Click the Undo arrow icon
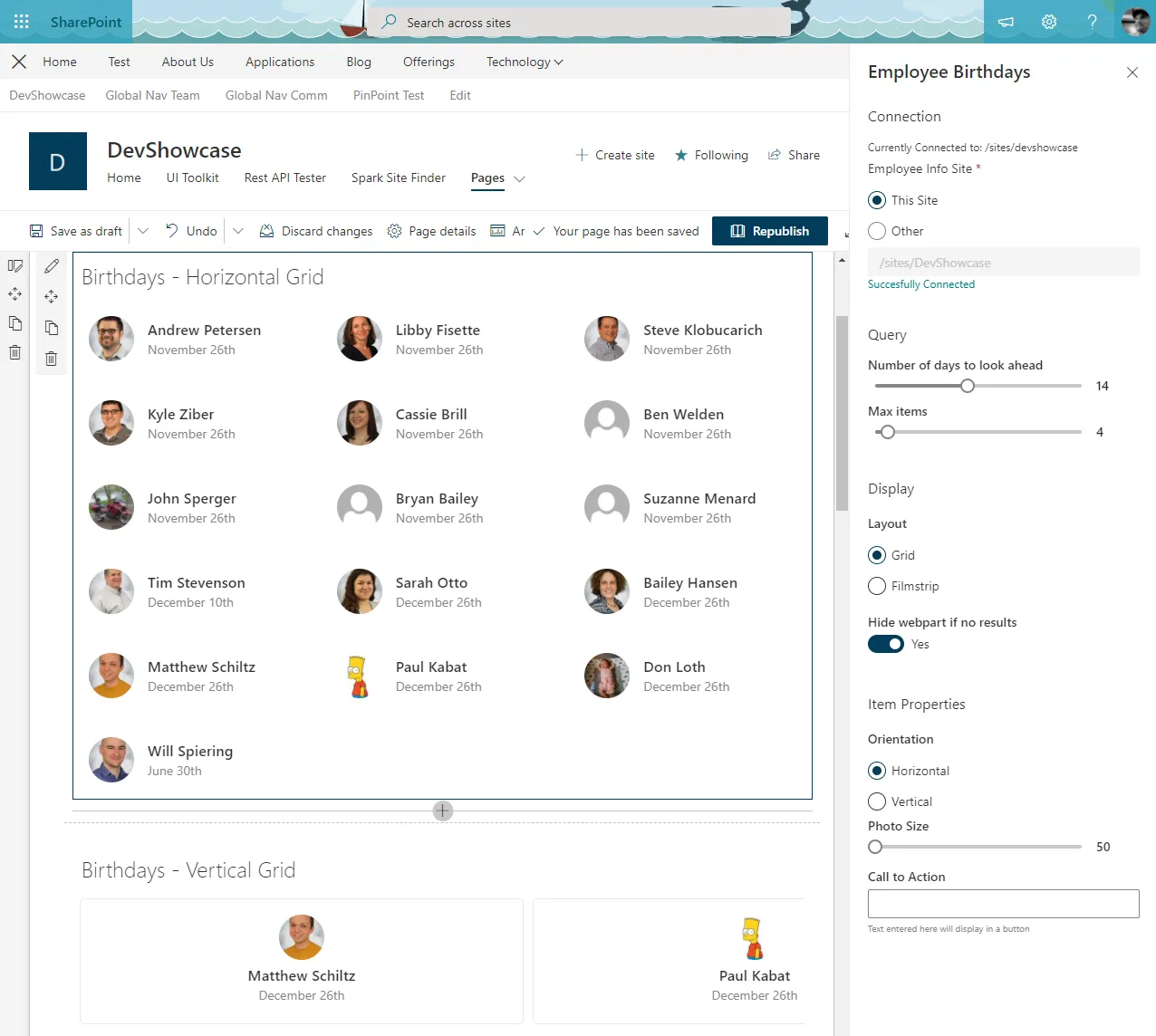Image resolution: width=1156 pixels, height=1036 pixels. point(172,231)
